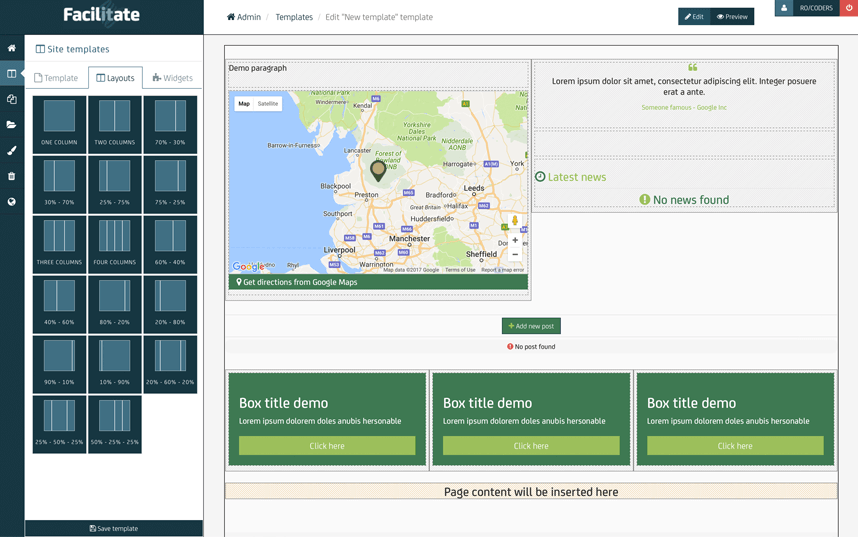The width and height of the screenshot is (858, 537).
Task: Click the trash bin sidebar icon
Action: (12, 176)
